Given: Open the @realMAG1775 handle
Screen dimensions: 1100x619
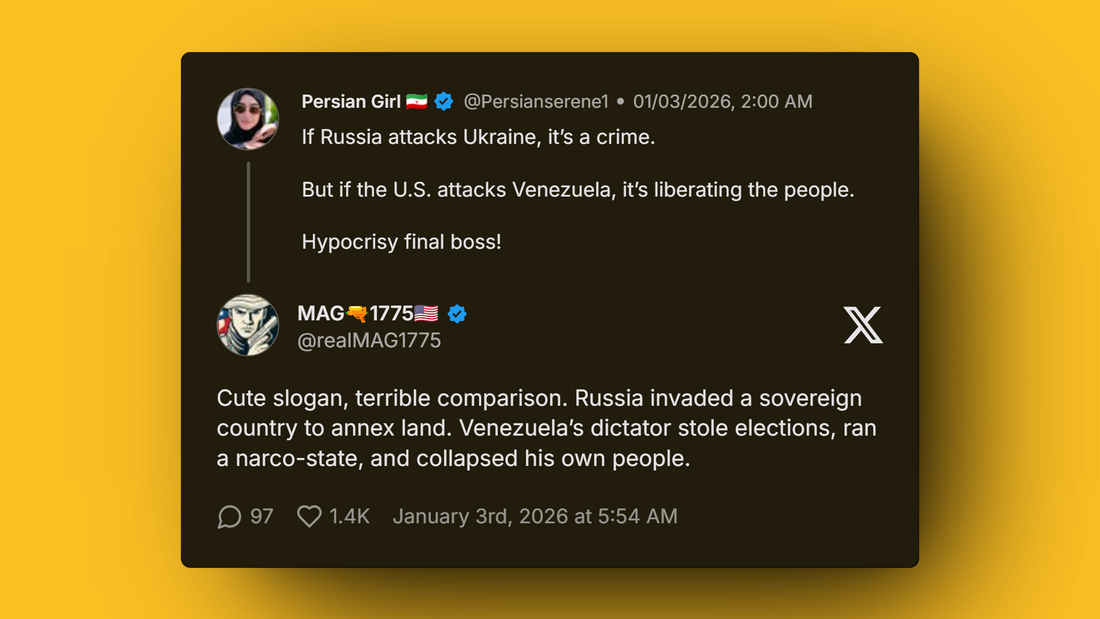Looking at the screenshot, I should click(368, 340).
